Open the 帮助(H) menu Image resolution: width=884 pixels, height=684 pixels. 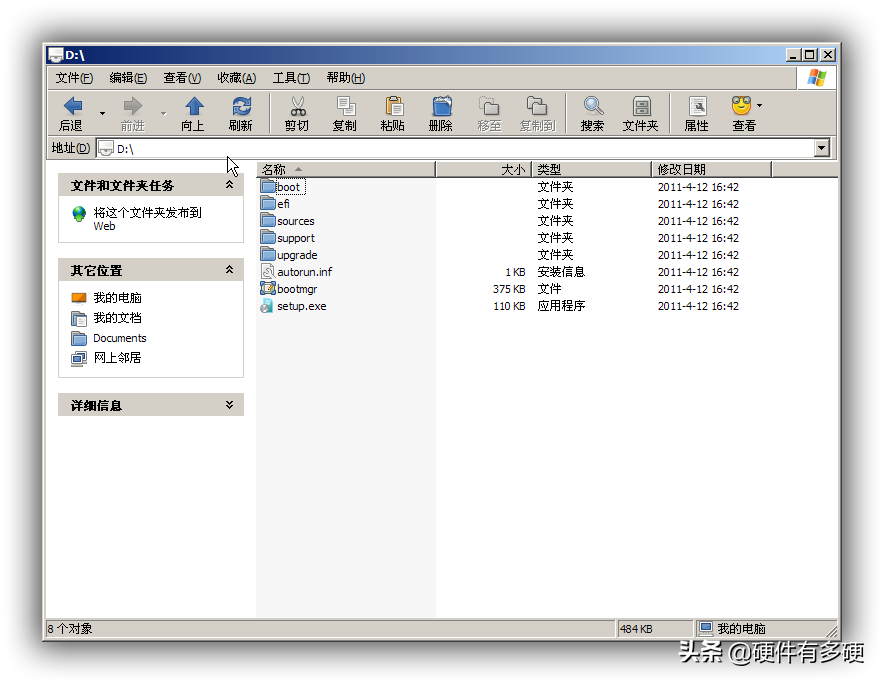pos(346,78)
